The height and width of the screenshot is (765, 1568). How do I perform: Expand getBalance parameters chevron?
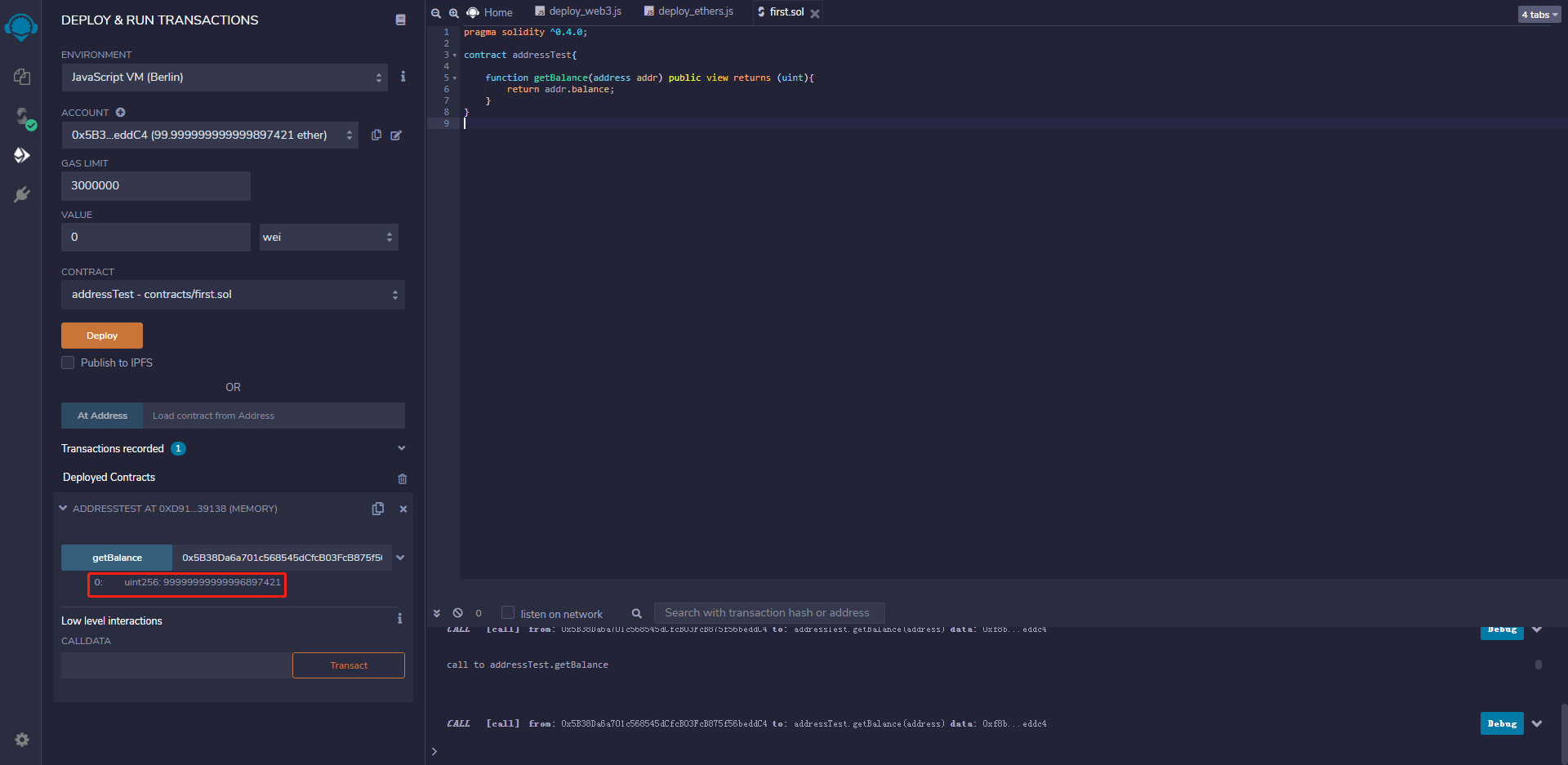[400, 558]
